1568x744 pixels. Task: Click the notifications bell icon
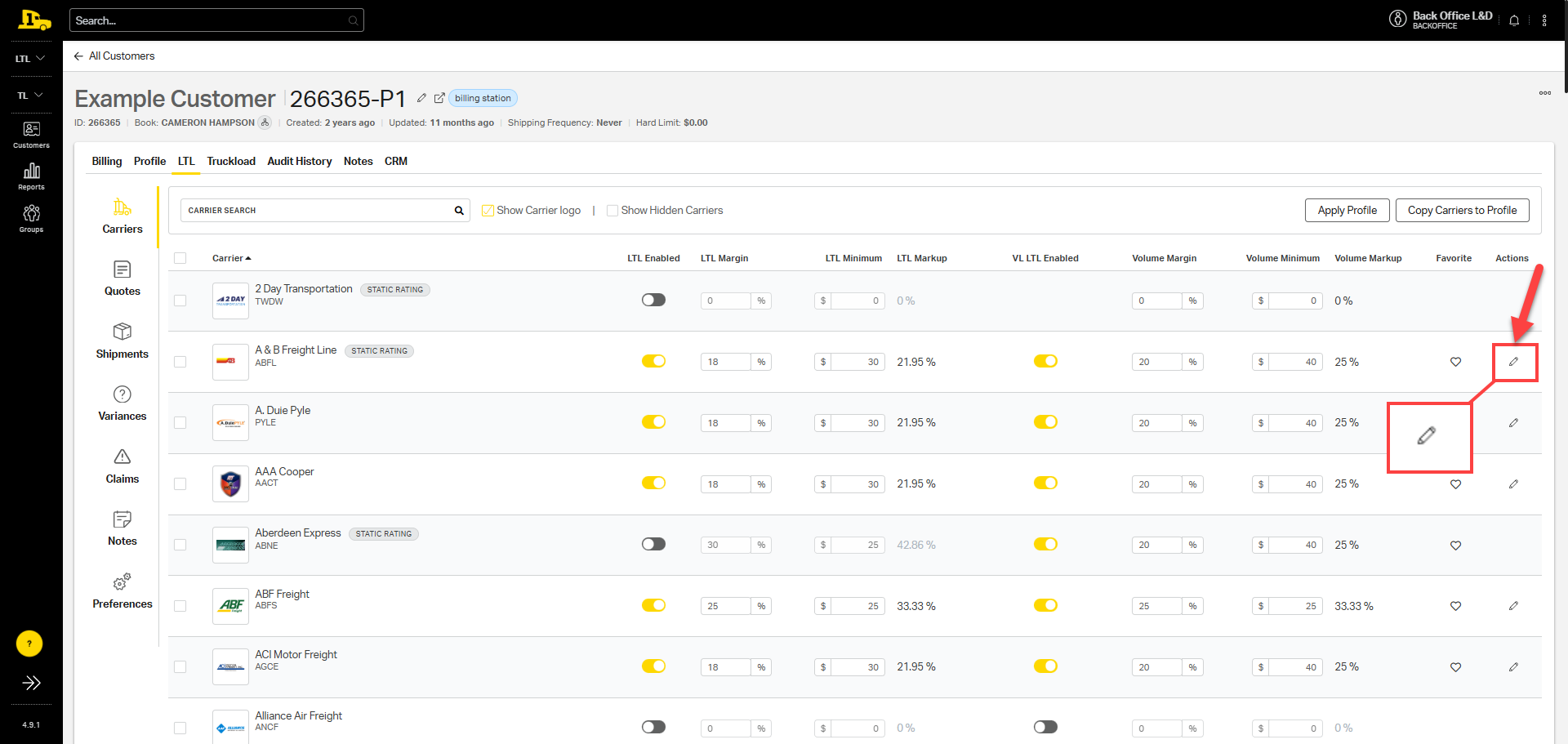click(1514, 20)
